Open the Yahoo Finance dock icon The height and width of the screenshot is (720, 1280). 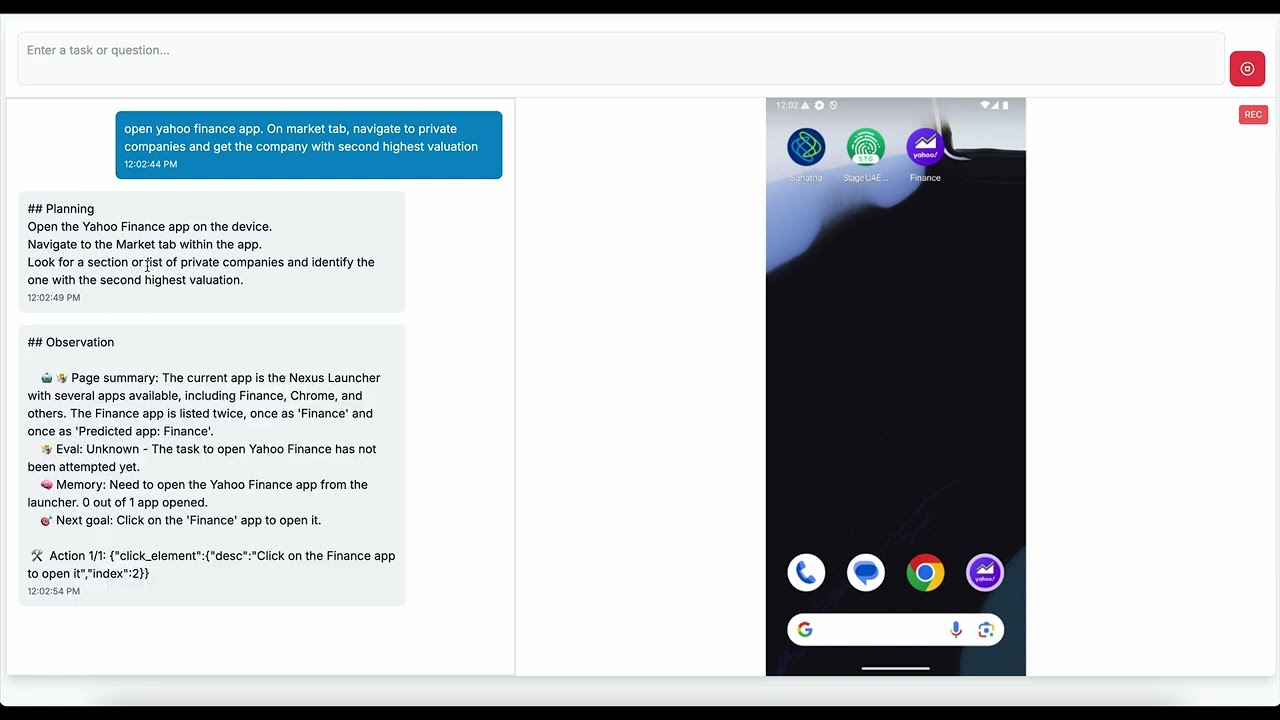[985, 573]
